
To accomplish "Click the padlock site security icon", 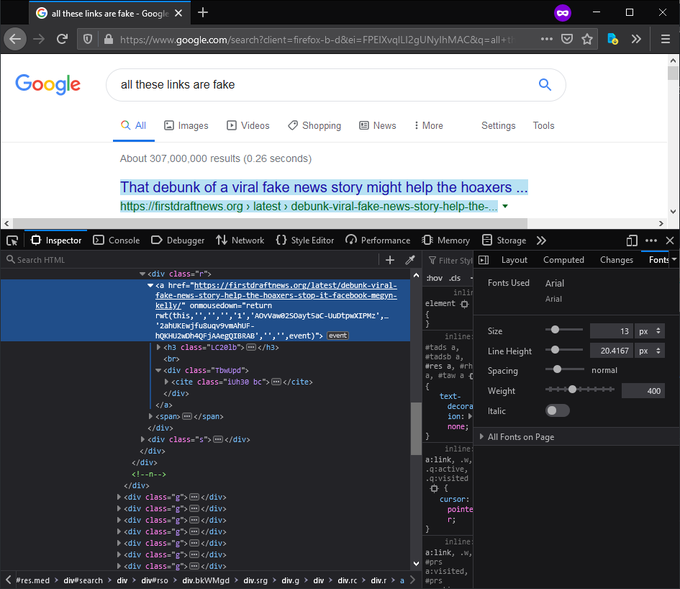I will tap(108, 39).
